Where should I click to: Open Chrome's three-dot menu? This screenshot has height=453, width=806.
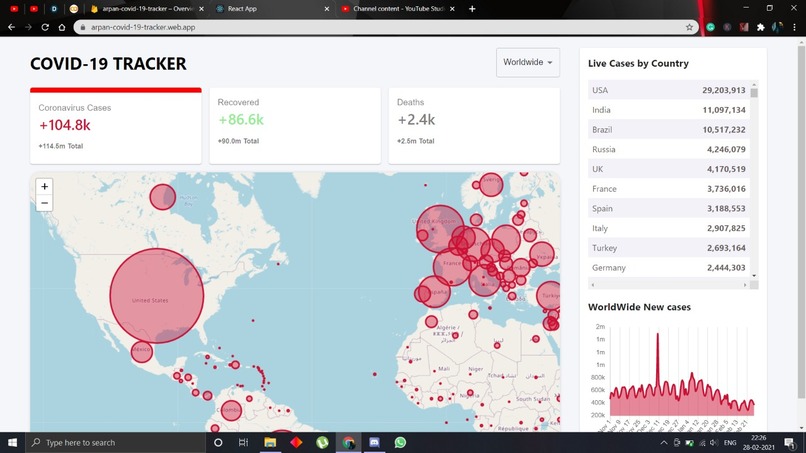(794, 27)
